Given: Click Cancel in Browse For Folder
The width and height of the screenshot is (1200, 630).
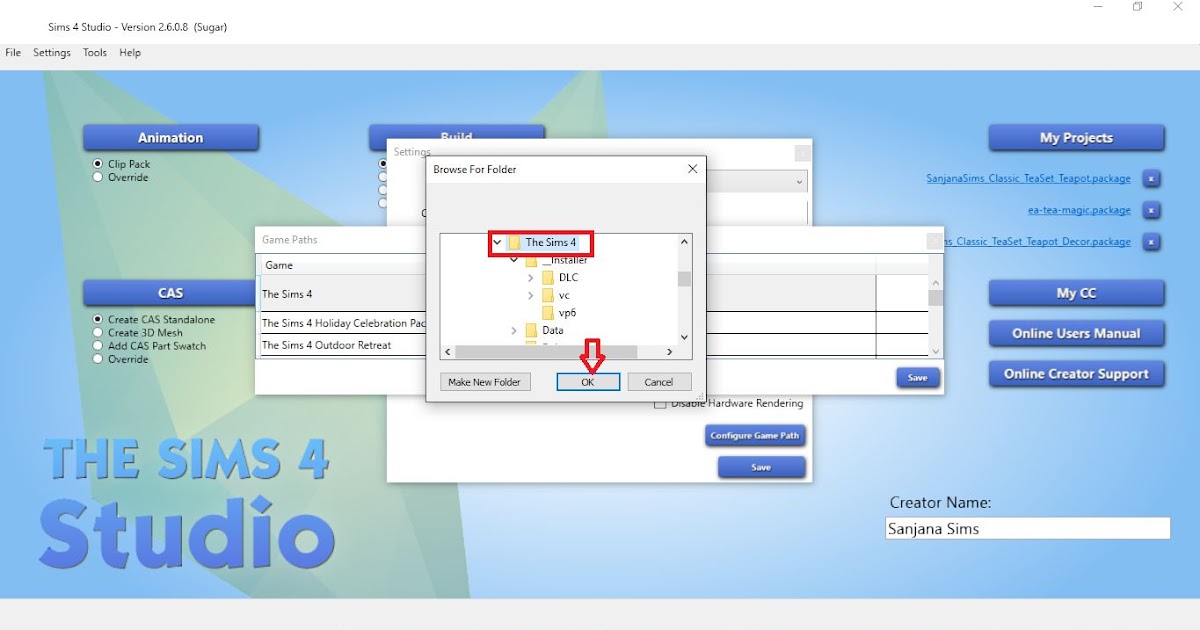Looking at the screenshot, I should [x=659, y=382].
